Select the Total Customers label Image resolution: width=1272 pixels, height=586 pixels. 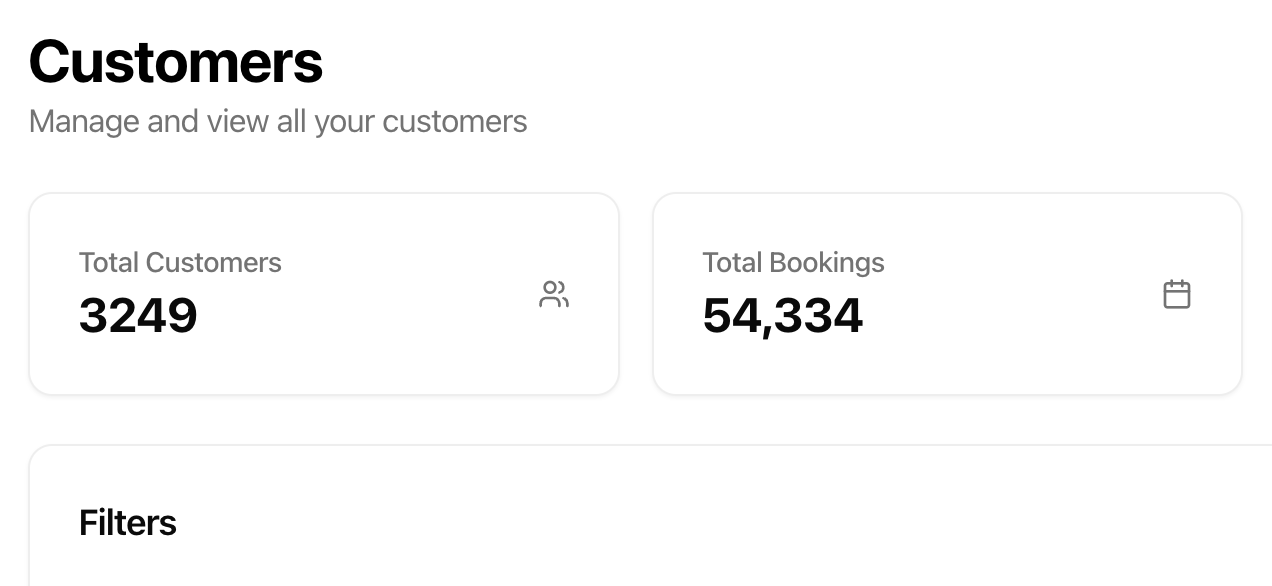point(180,263)
